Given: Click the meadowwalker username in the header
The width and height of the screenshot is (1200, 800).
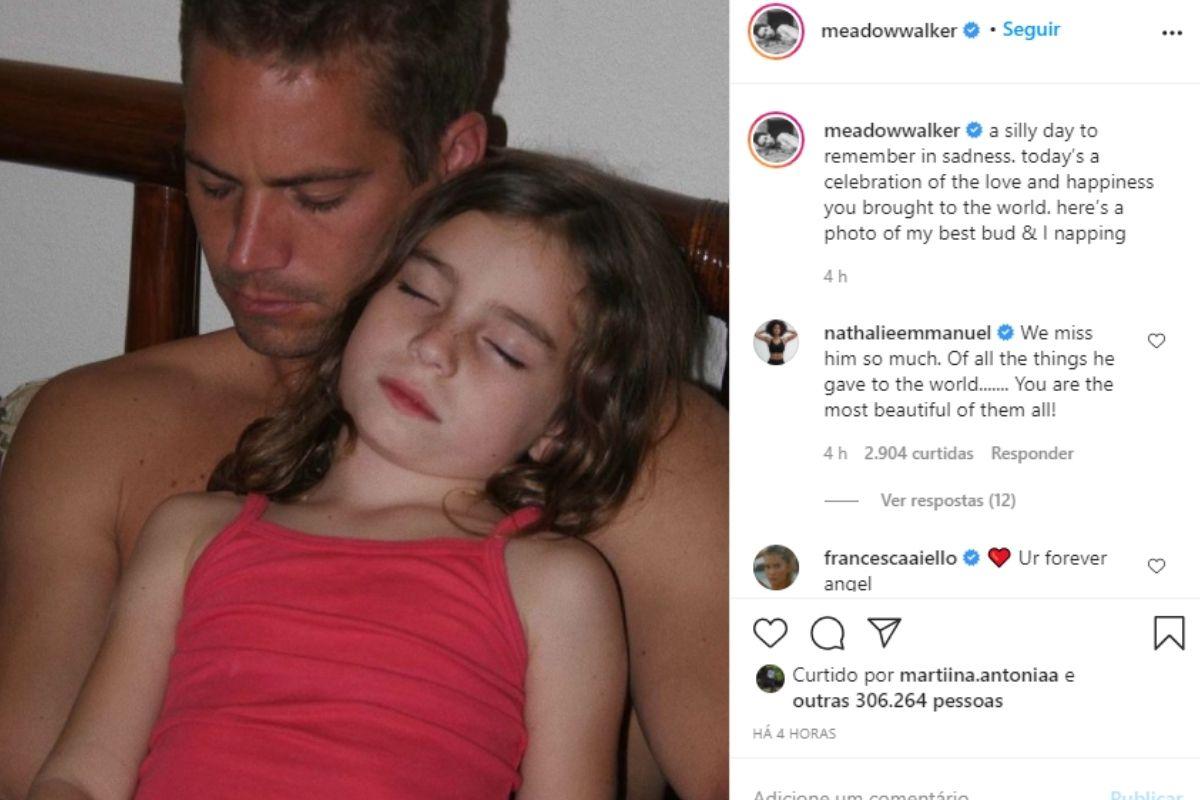Looking at the screenshot, I should tap(889, 31).
